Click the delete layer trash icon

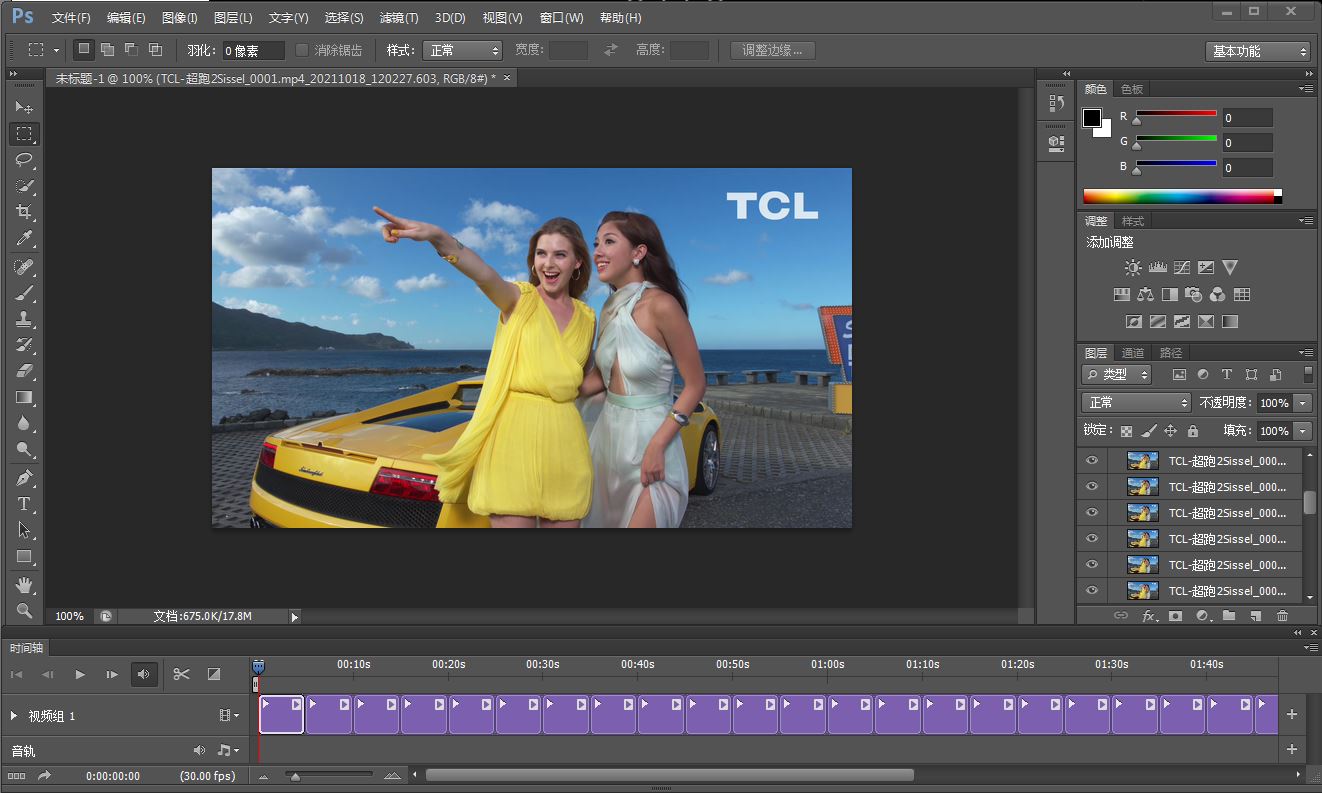(x=1282, y=616)
